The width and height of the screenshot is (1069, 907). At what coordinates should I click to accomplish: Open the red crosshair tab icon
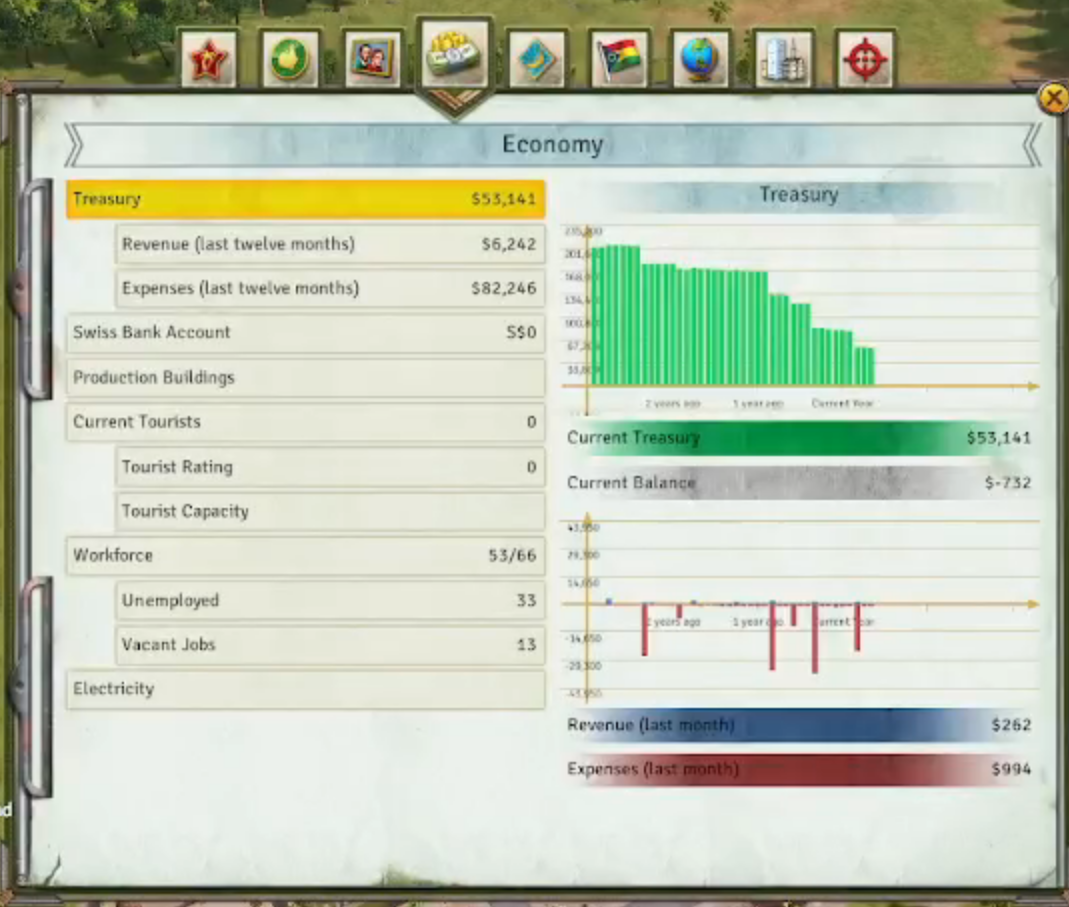click(x=865, y=59)
